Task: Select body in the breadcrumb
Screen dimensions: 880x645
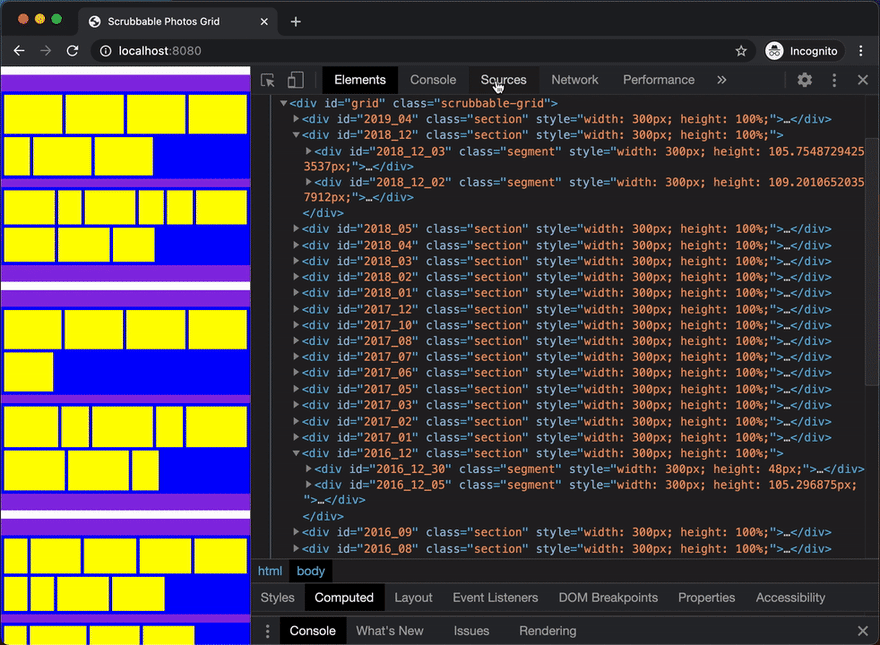Action: [310, 571]
